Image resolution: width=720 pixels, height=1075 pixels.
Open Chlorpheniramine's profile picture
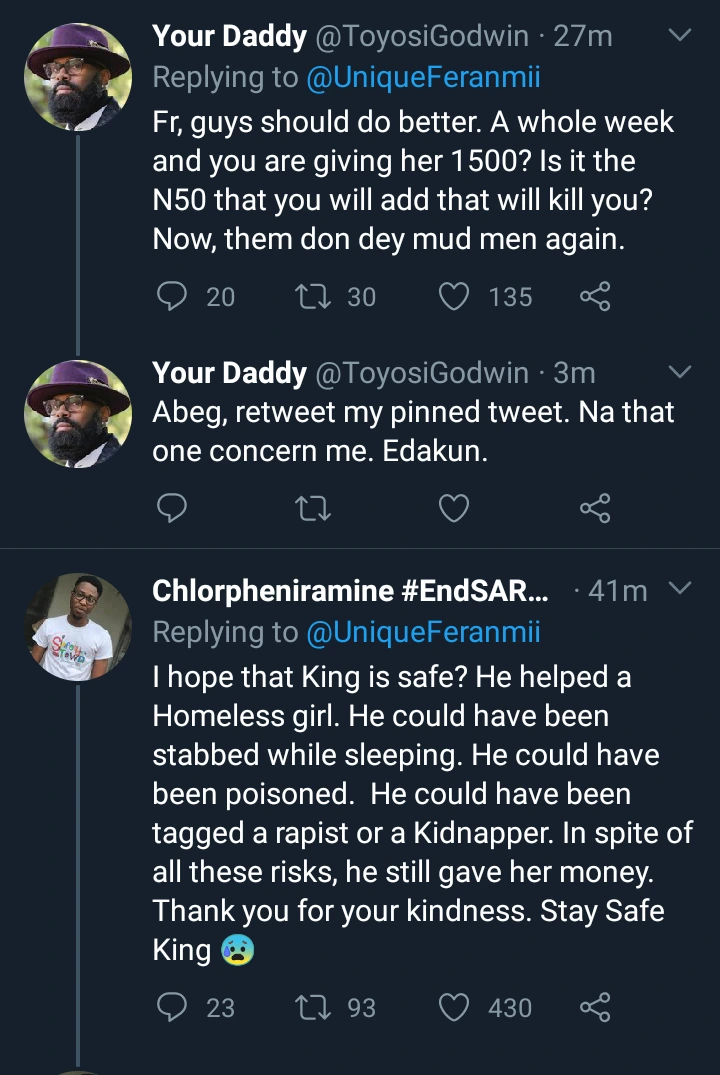click(78, 627)
